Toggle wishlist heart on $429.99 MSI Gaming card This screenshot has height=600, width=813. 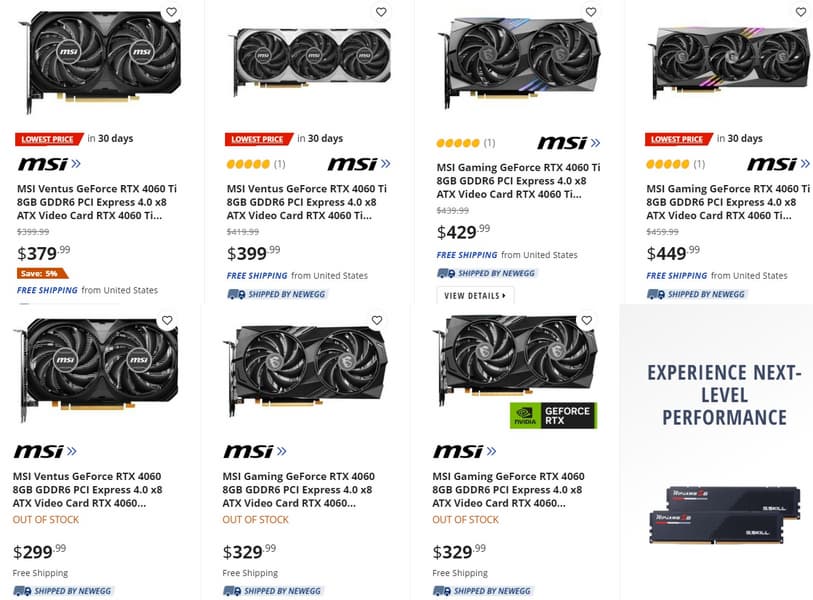(x=591, y=13)
